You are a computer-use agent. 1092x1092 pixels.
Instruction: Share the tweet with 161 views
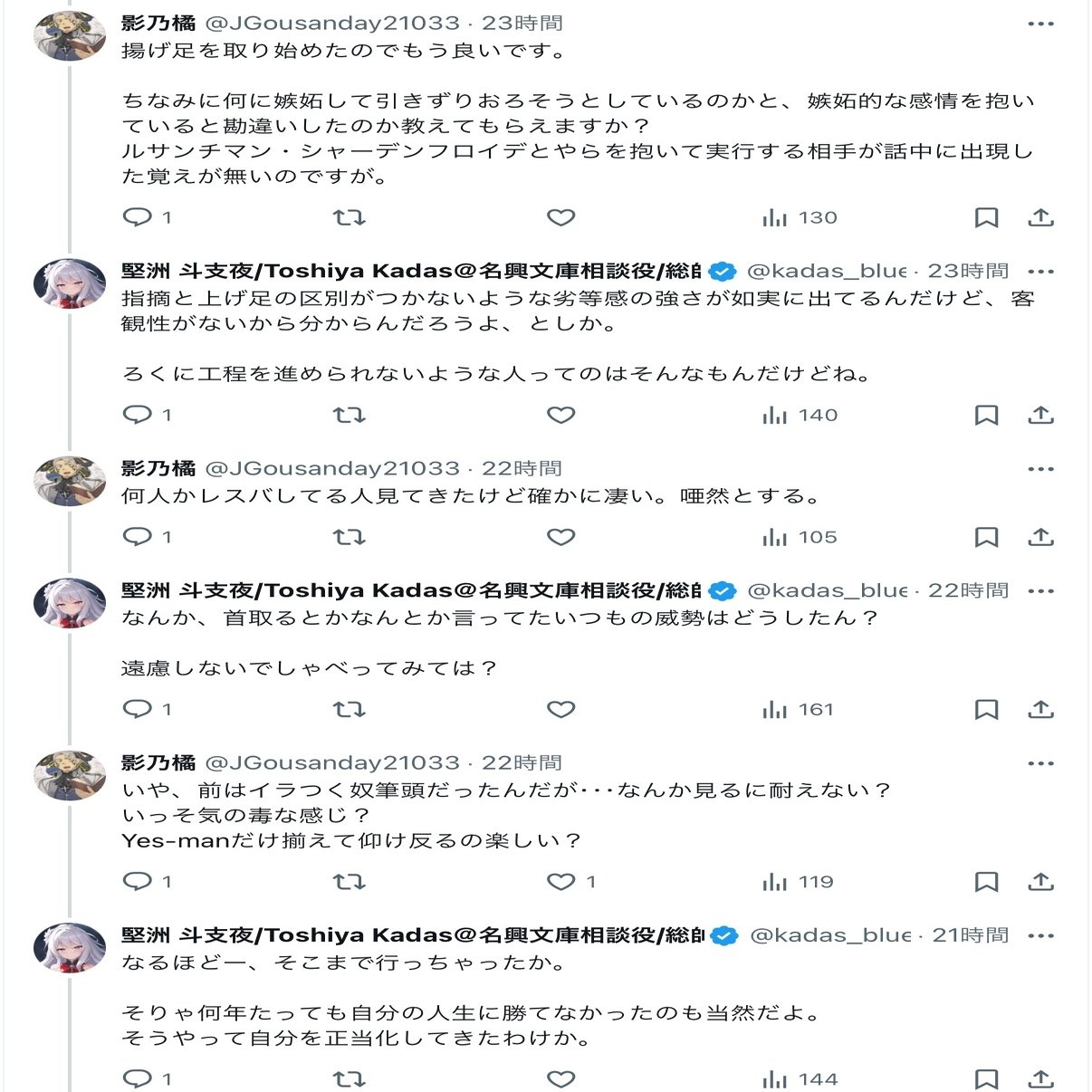(1040, 709)
